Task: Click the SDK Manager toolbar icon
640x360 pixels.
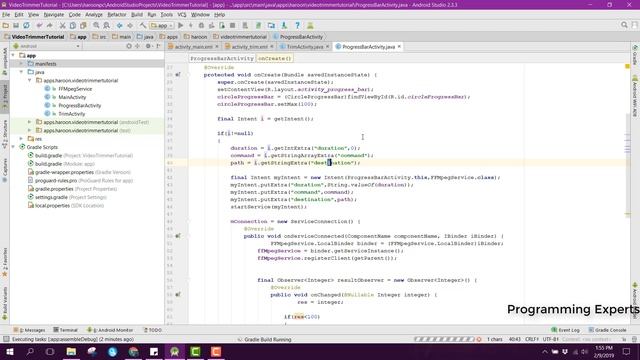Action: click(284, 25)
